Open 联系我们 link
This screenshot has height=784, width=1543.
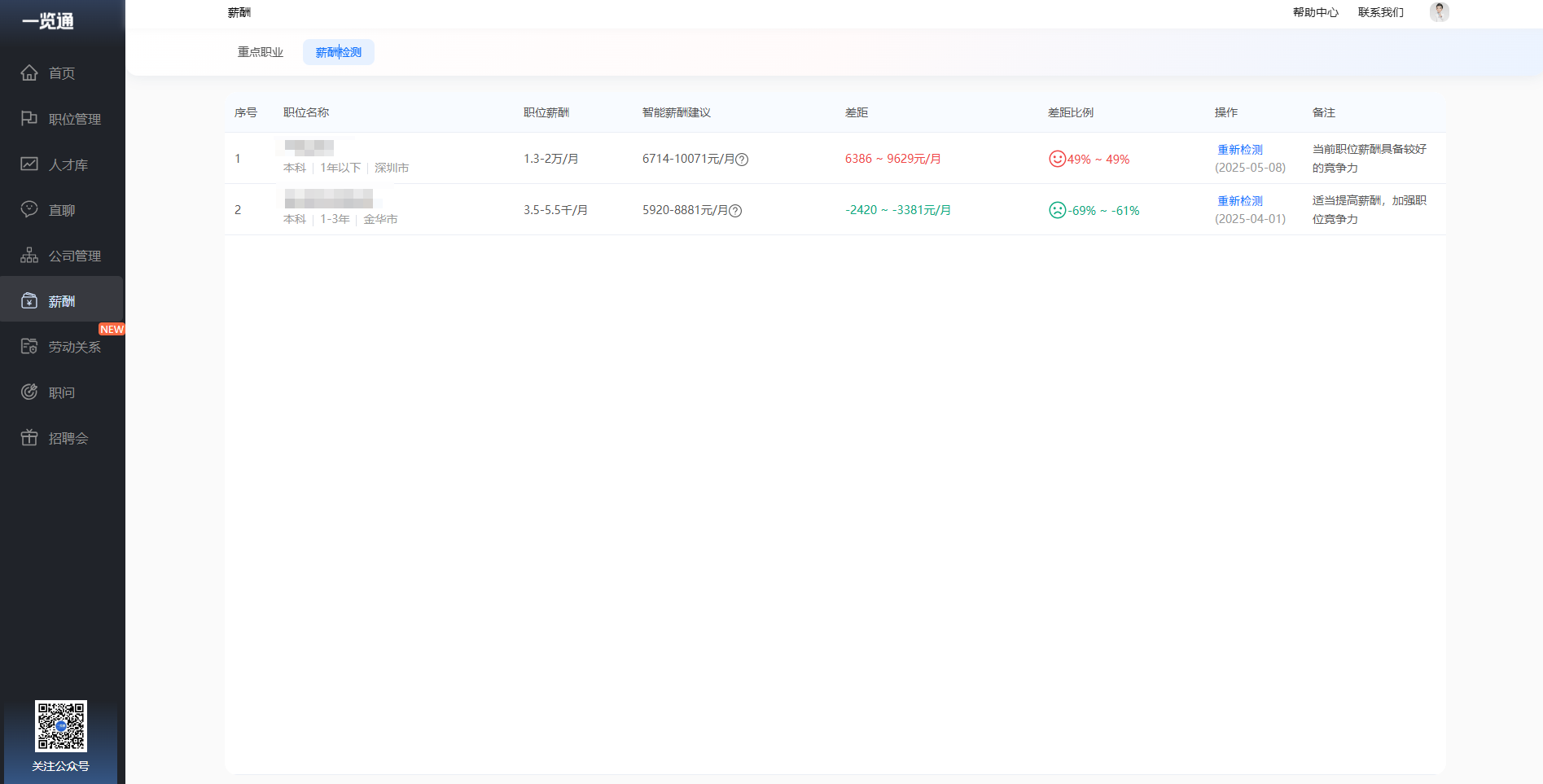1381,12
